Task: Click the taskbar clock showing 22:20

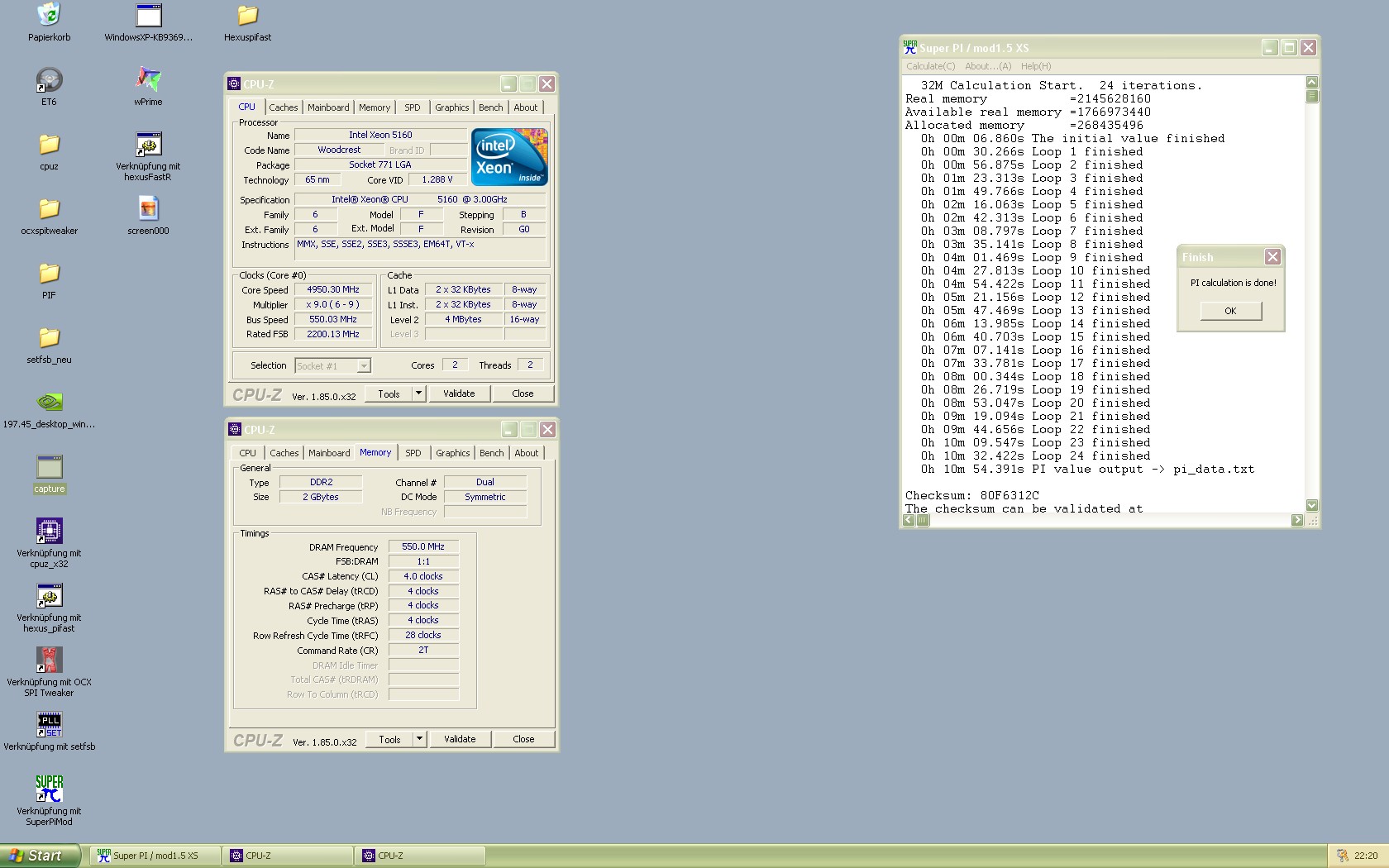Action: (1366, 856)
